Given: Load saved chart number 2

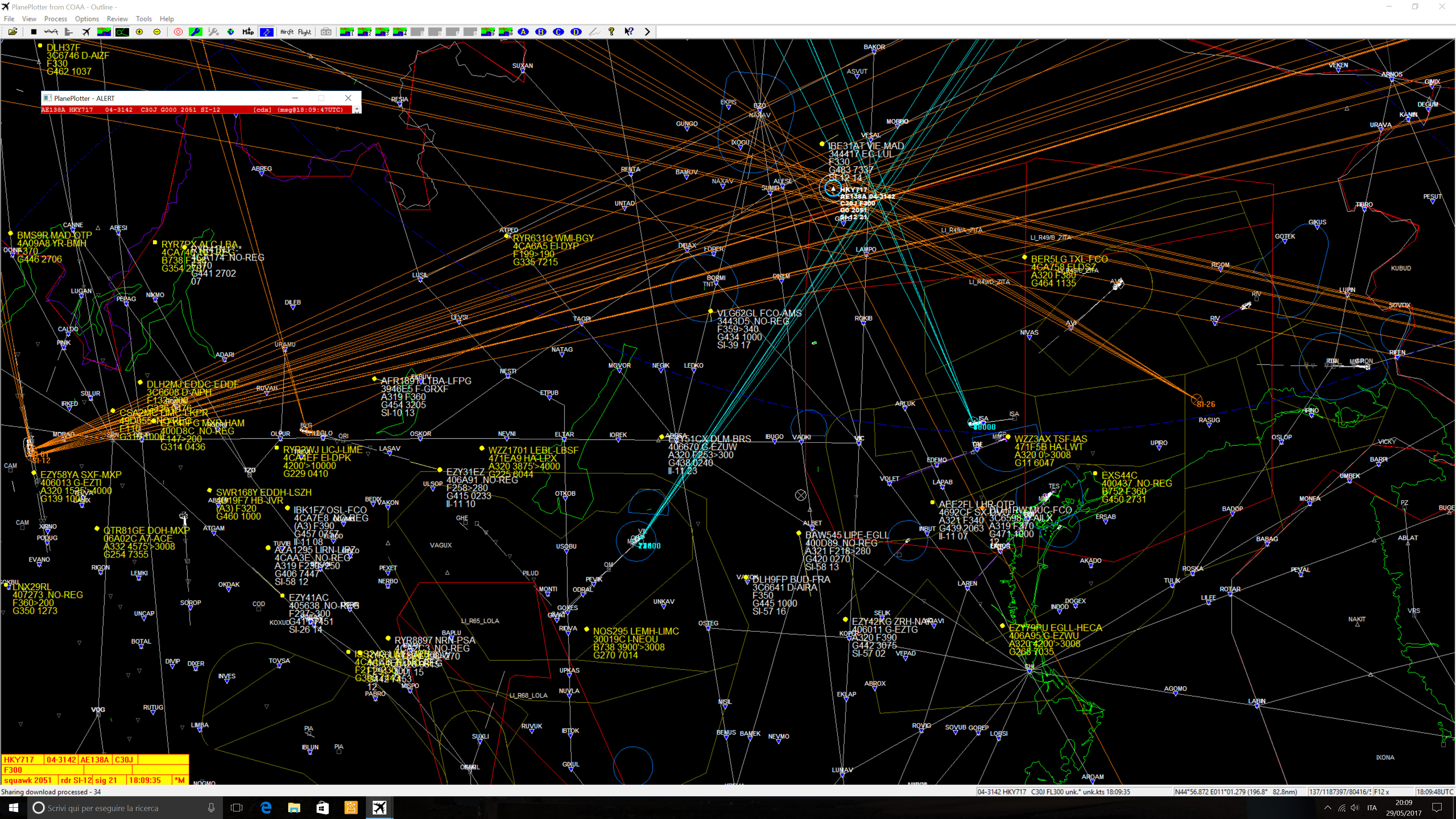Looking at the screenshot, I should click(x=364, y=31).
